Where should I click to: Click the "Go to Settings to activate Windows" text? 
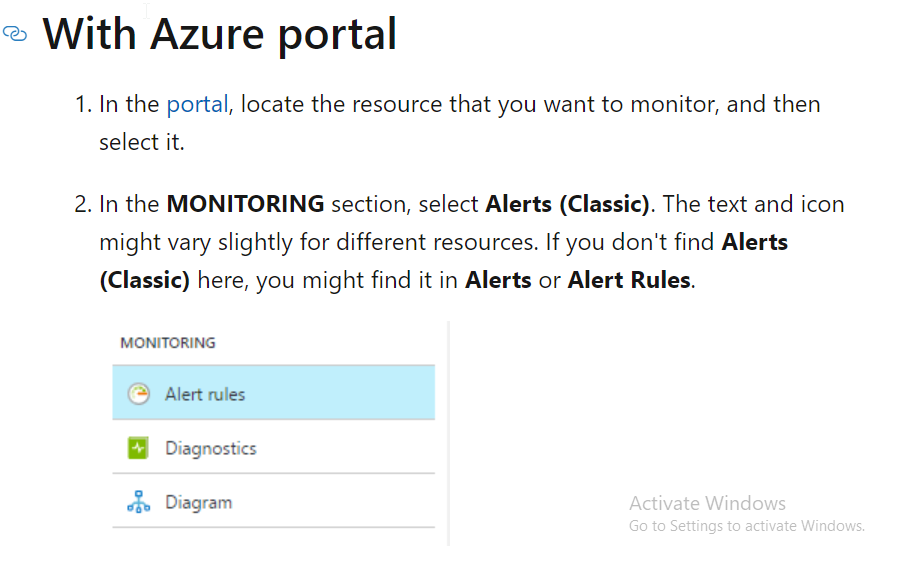click(x=746, y=526)
